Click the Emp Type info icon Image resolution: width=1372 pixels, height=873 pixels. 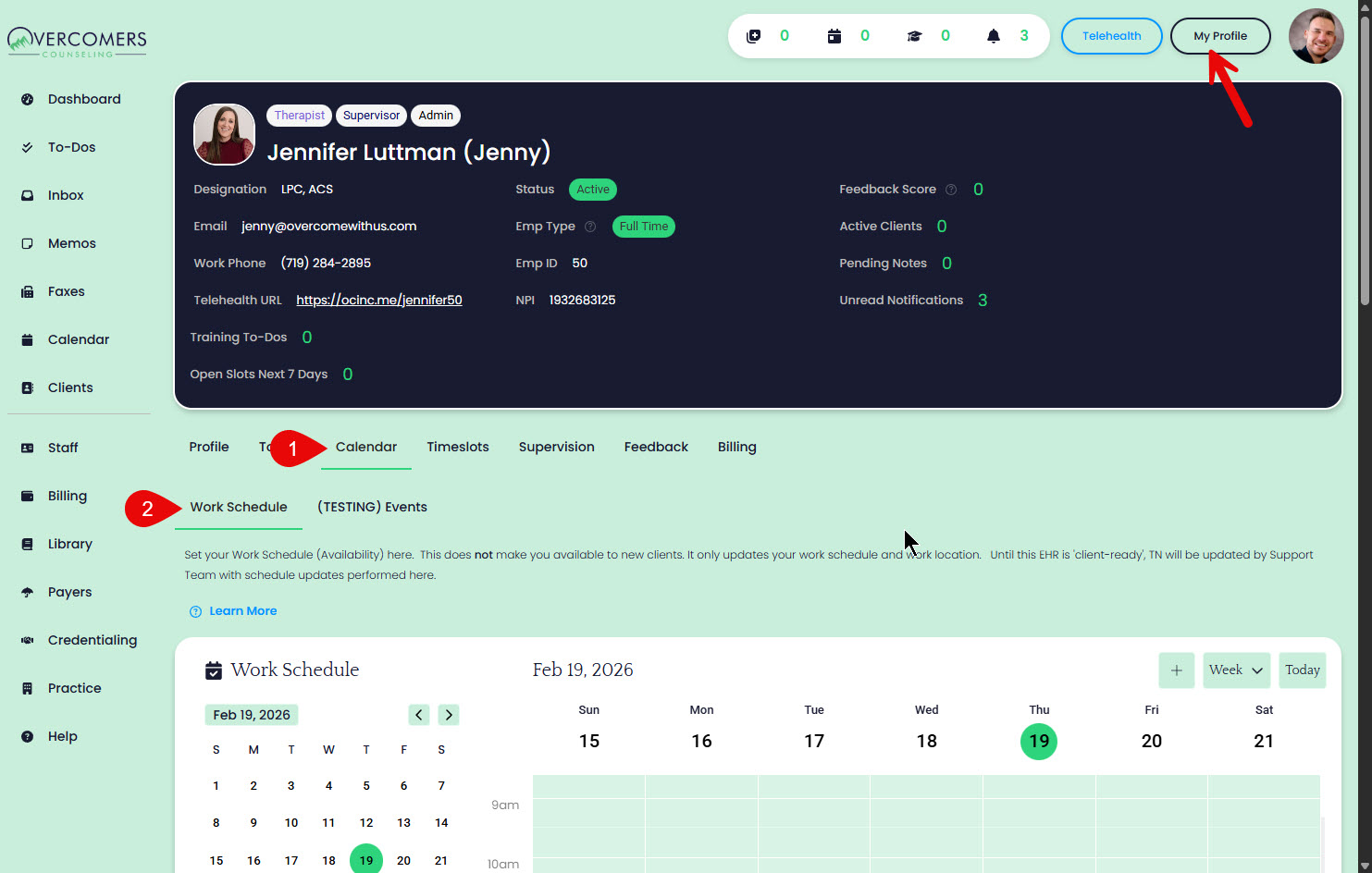[x=590, y=227]
